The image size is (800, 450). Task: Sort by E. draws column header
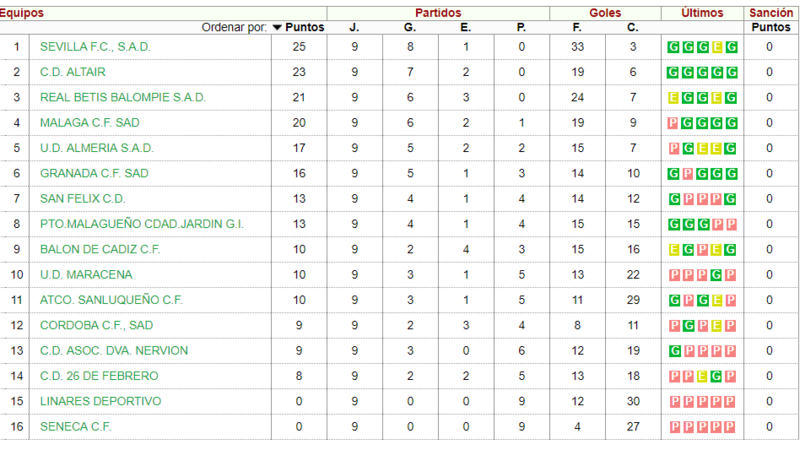(x=465, y=28)
